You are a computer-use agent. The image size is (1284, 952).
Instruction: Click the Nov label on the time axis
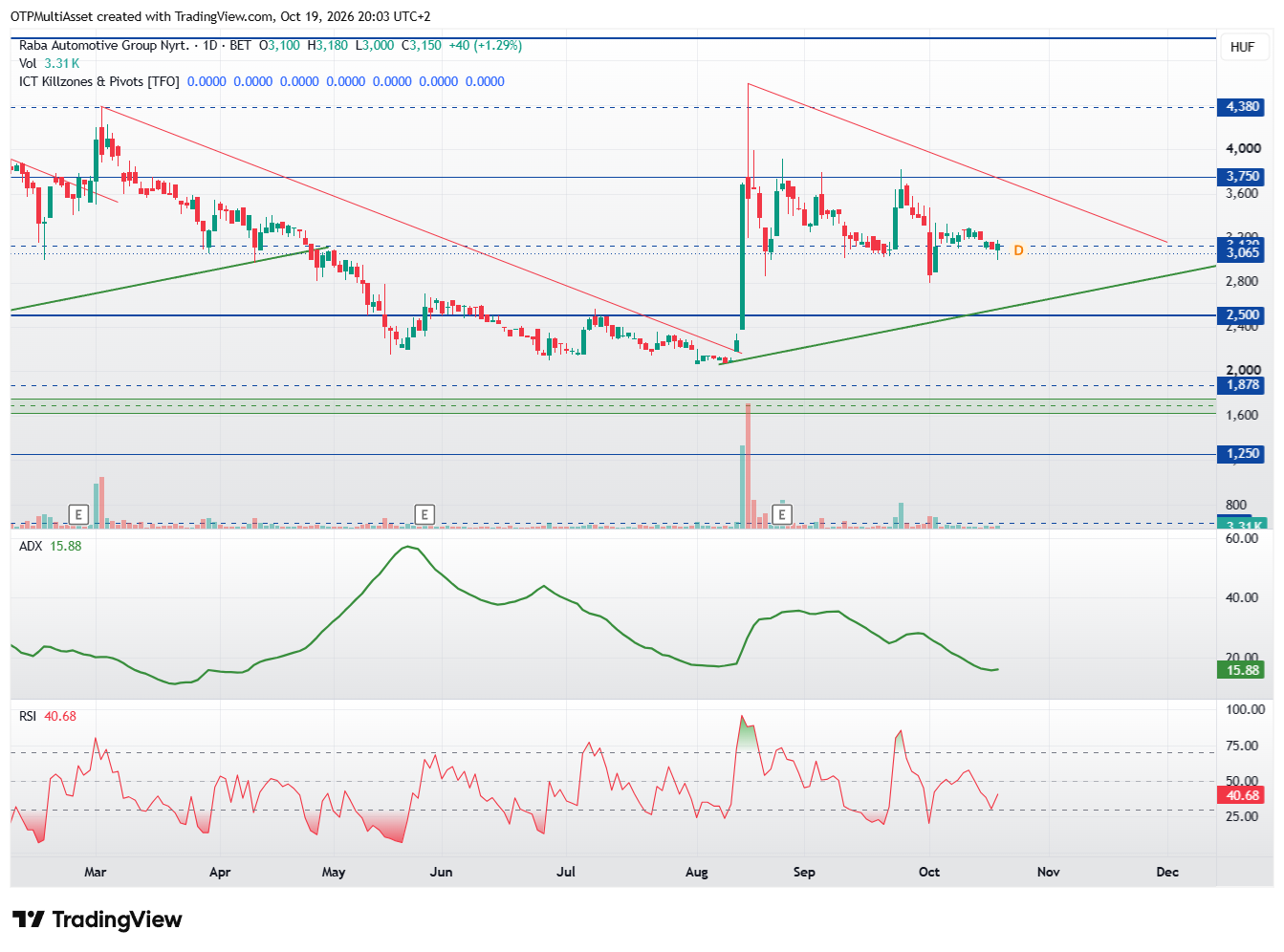click(1049, 872)
